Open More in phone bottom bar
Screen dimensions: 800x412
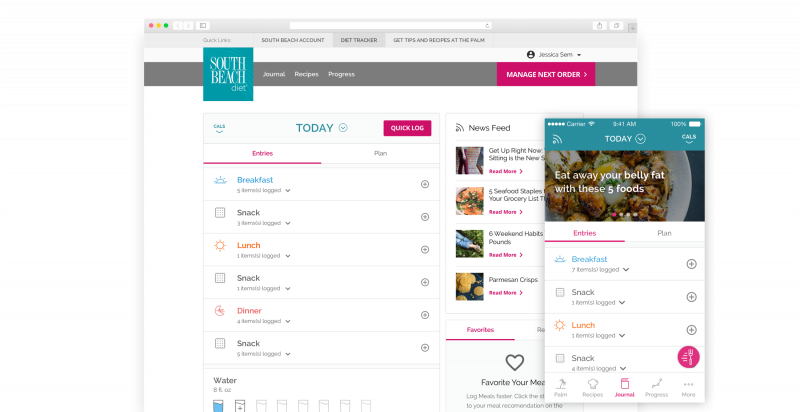[x=688, y=389]
